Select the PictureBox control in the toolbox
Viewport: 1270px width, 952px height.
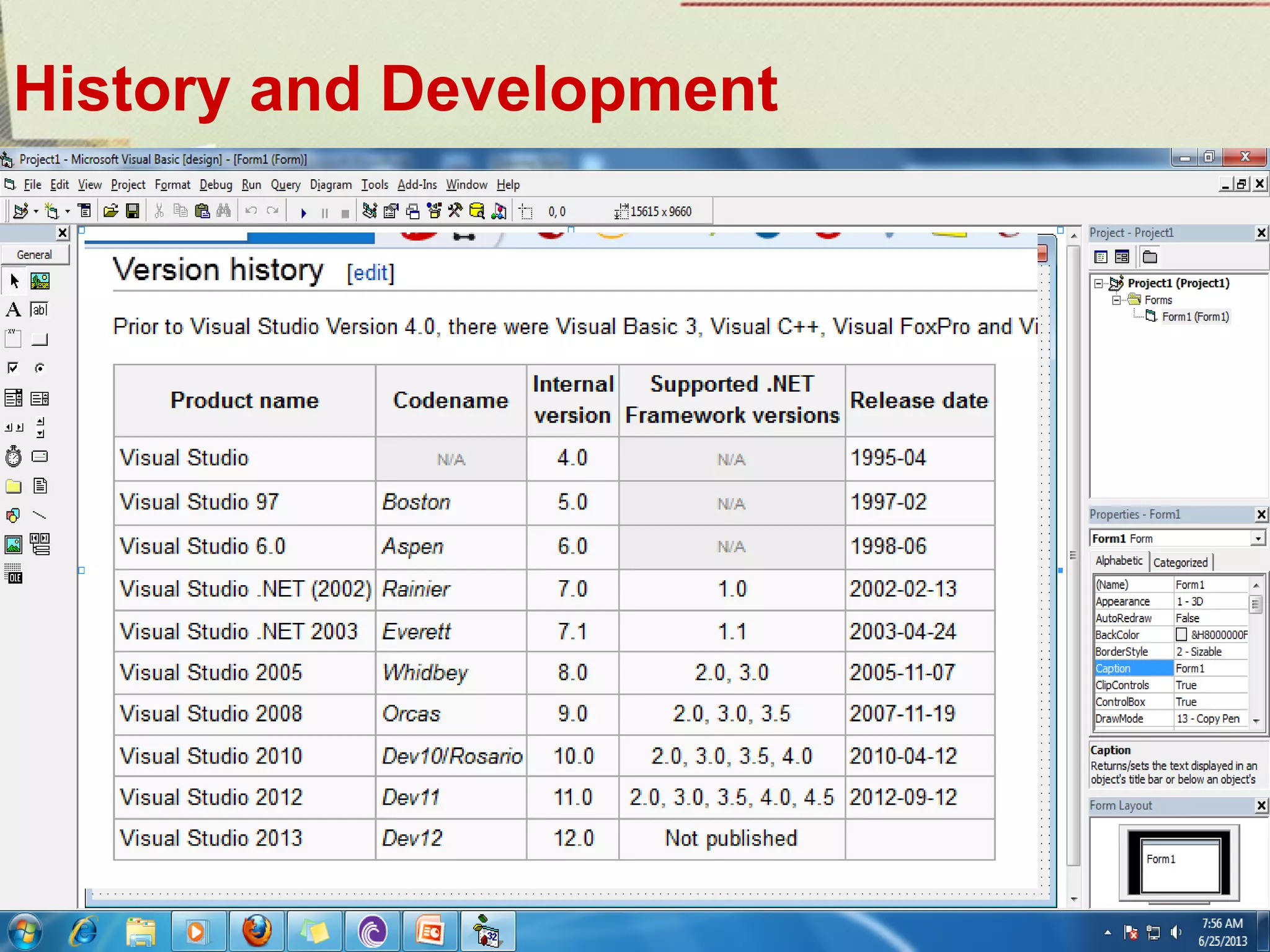tap(40, 281)
